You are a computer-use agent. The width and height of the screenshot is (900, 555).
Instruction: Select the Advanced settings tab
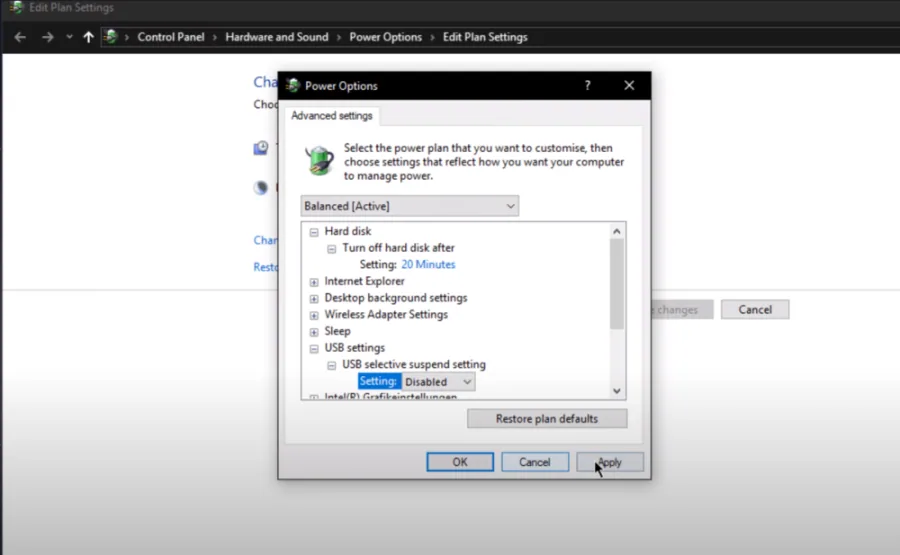(x=332, y=116)
